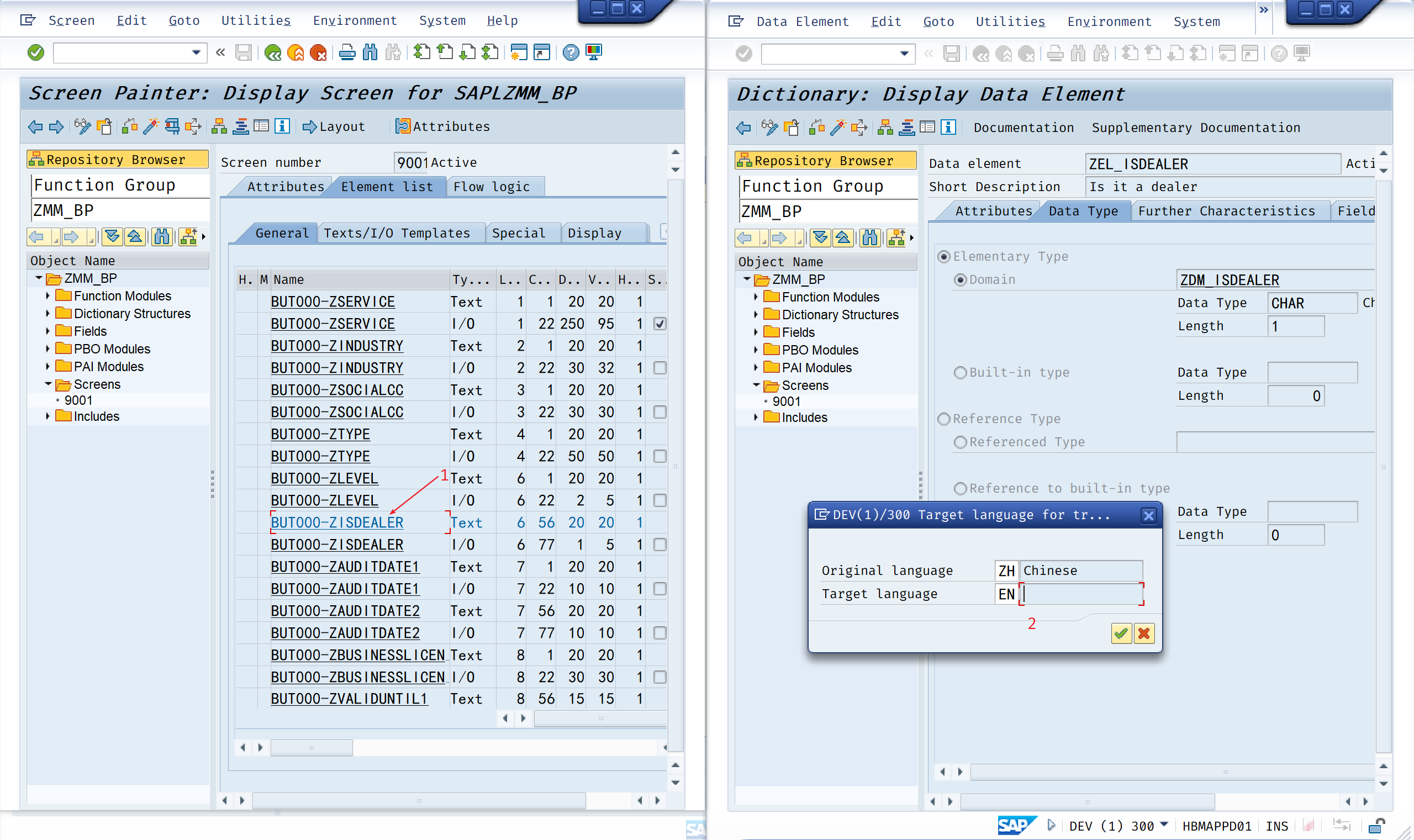Select Built-in type radio button
This screenshot has height=840, width=1414.
click(x=960, y=372)
